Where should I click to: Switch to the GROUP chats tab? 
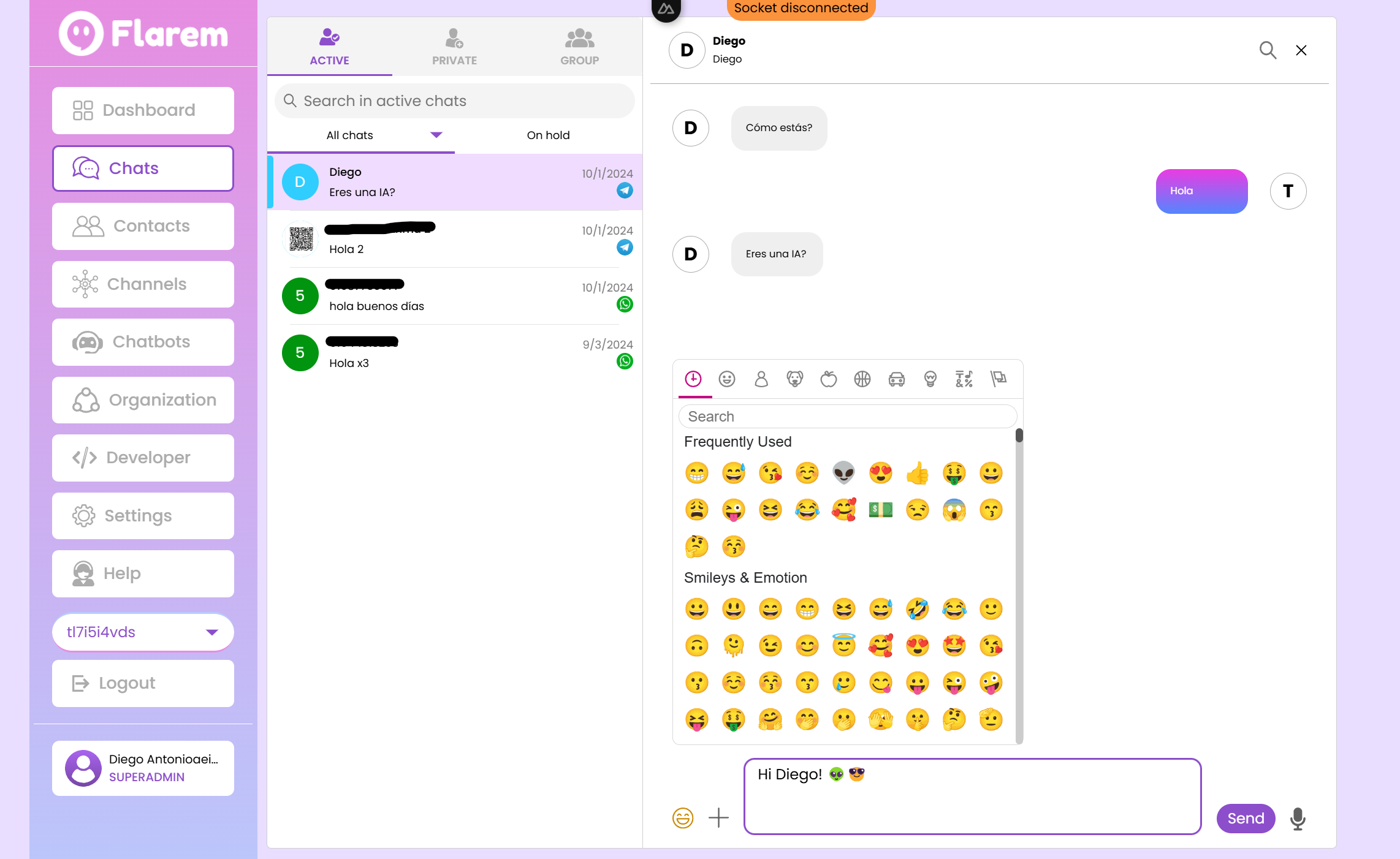pos(579,47)
